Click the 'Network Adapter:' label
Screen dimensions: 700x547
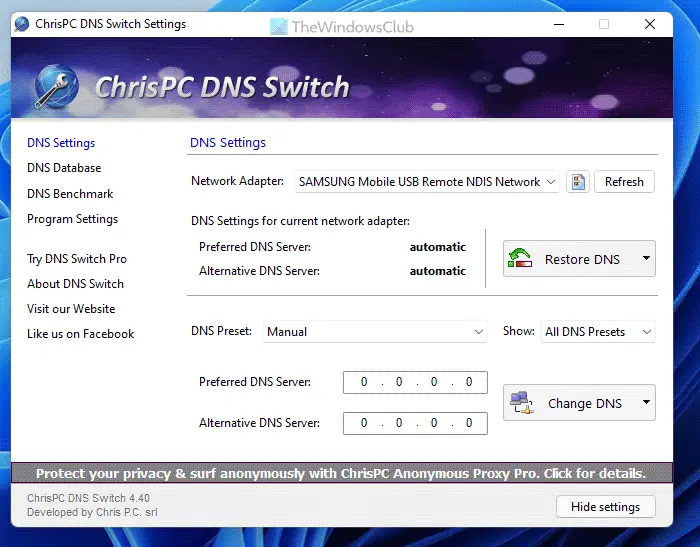[237, 181]
